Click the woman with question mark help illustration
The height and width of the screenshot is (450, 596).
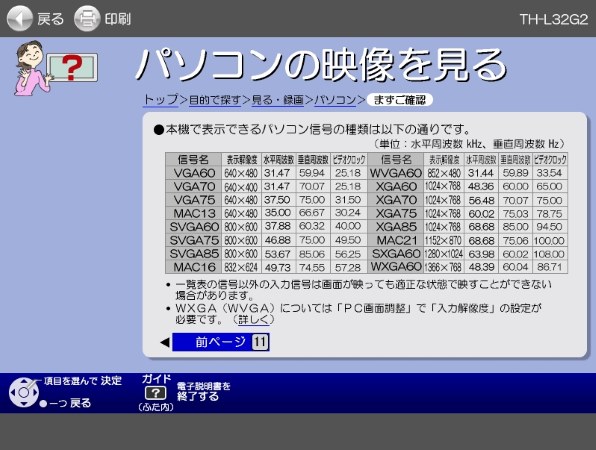point(56,68)
